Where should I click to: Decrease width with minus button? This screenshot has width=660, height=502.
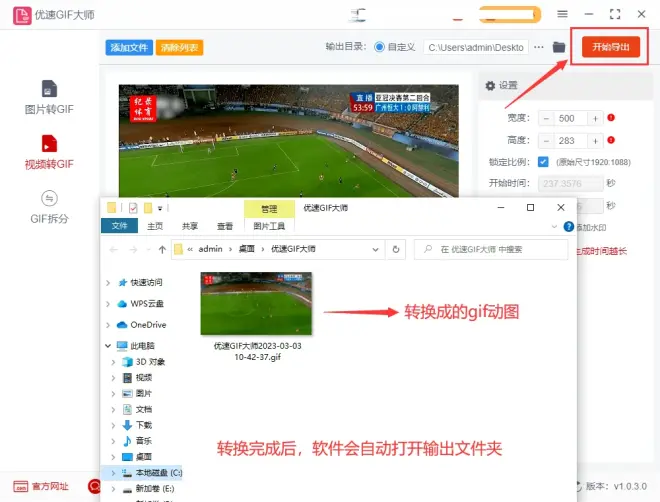point(546,119)
